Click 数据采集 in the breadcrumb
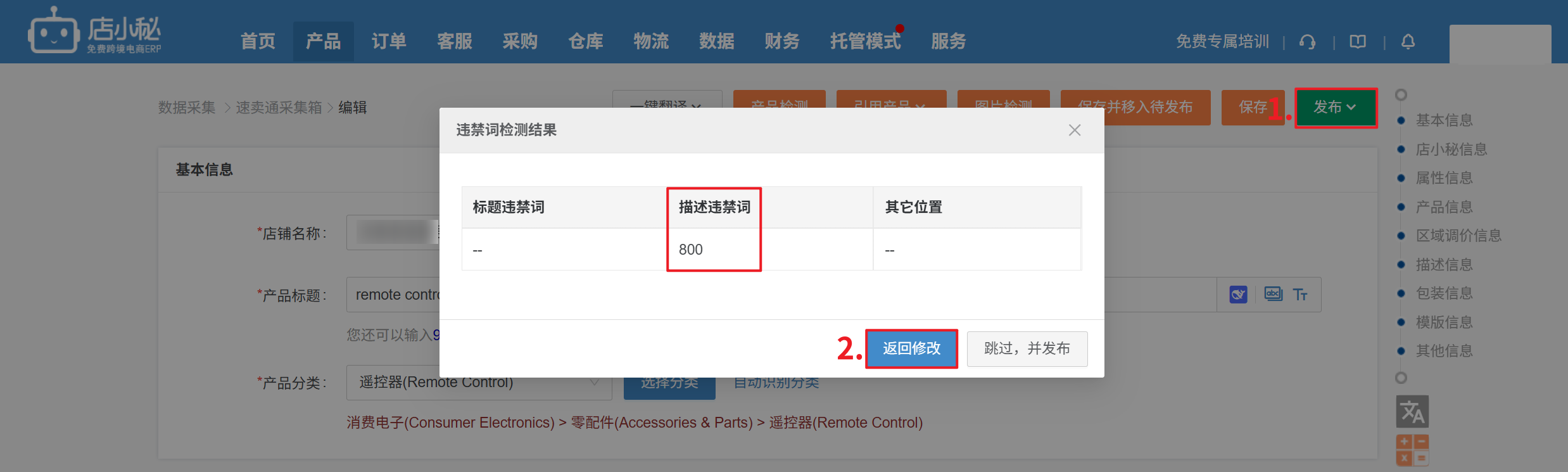This screenshot has width=1568, height=472. coord(187,108)
